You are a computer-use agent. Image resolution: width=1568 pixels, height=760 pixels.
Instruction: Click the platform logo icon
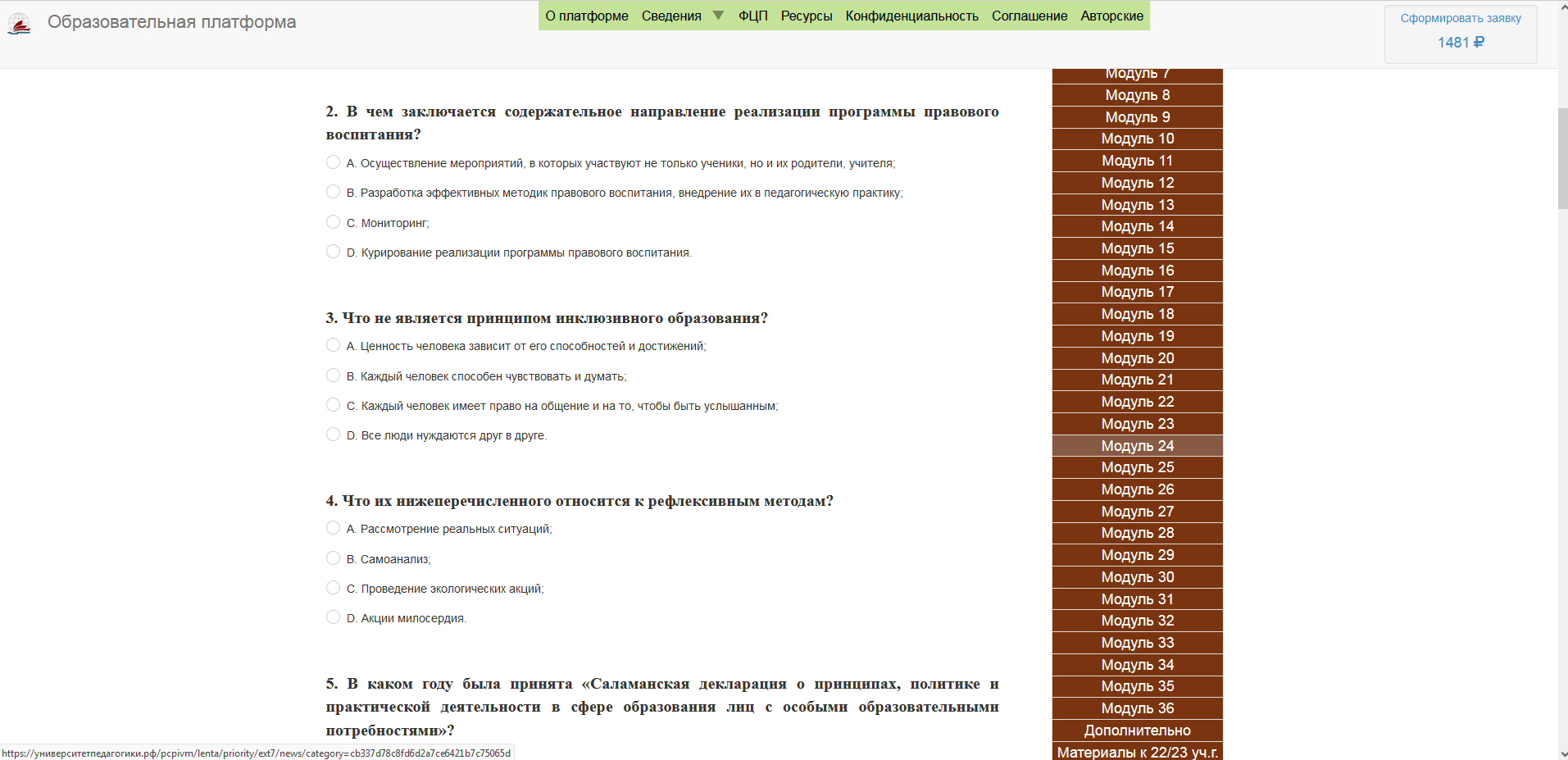(19, 24)
